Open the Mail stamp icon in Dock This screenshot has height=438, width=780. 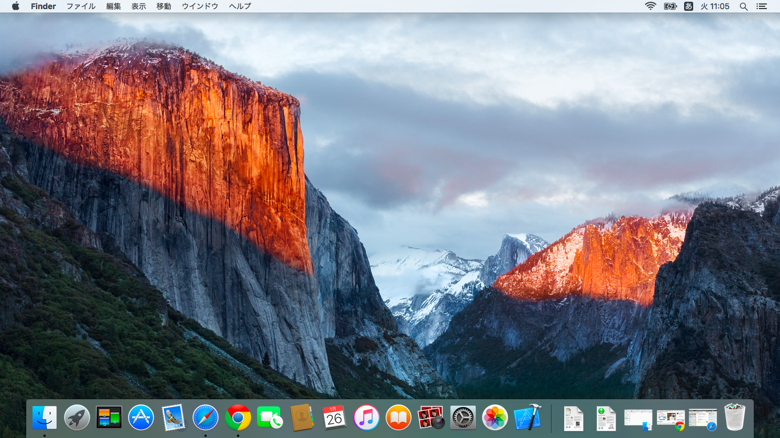173,417
